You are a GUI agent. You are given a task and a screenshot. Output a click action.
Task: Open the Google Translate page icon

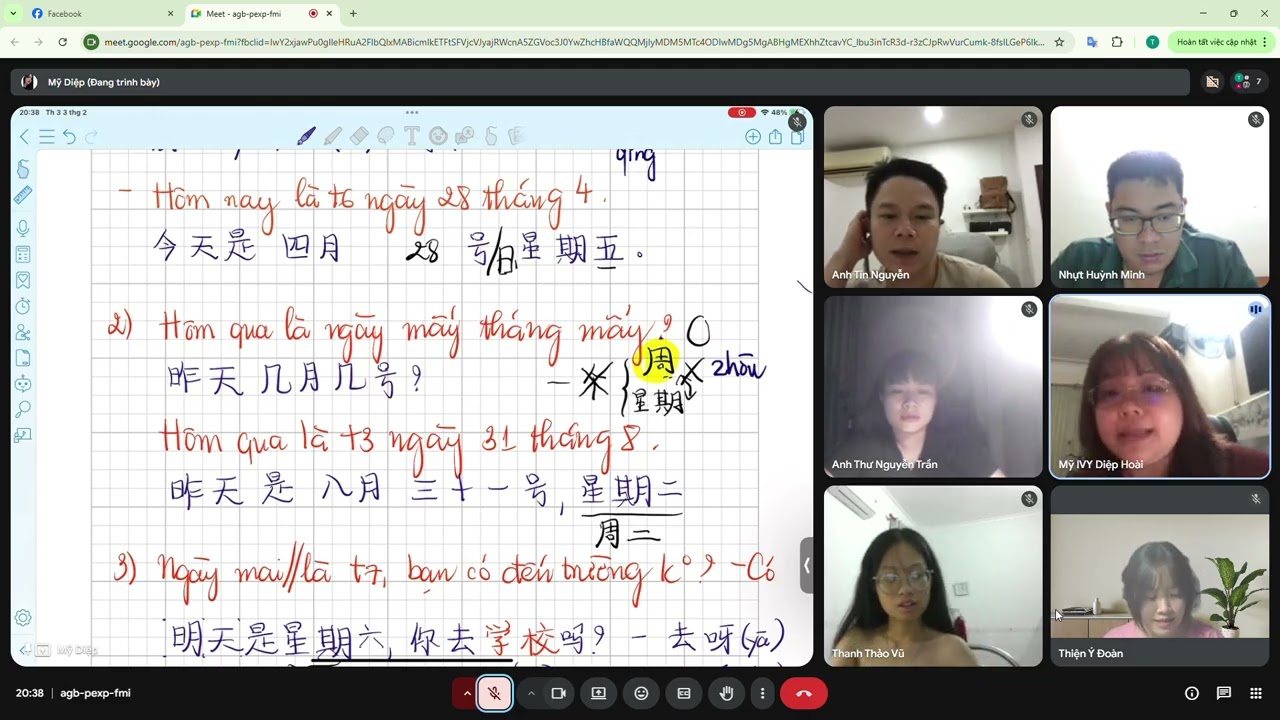click(x=1092, y=42)
